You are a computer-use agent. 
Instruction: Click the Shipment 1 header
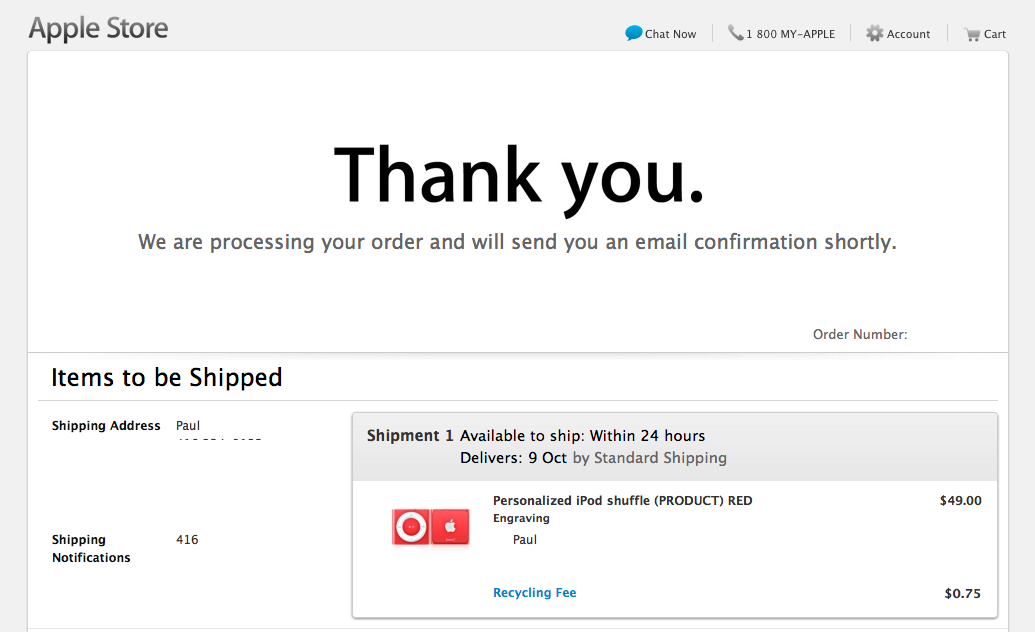[410, 436]
